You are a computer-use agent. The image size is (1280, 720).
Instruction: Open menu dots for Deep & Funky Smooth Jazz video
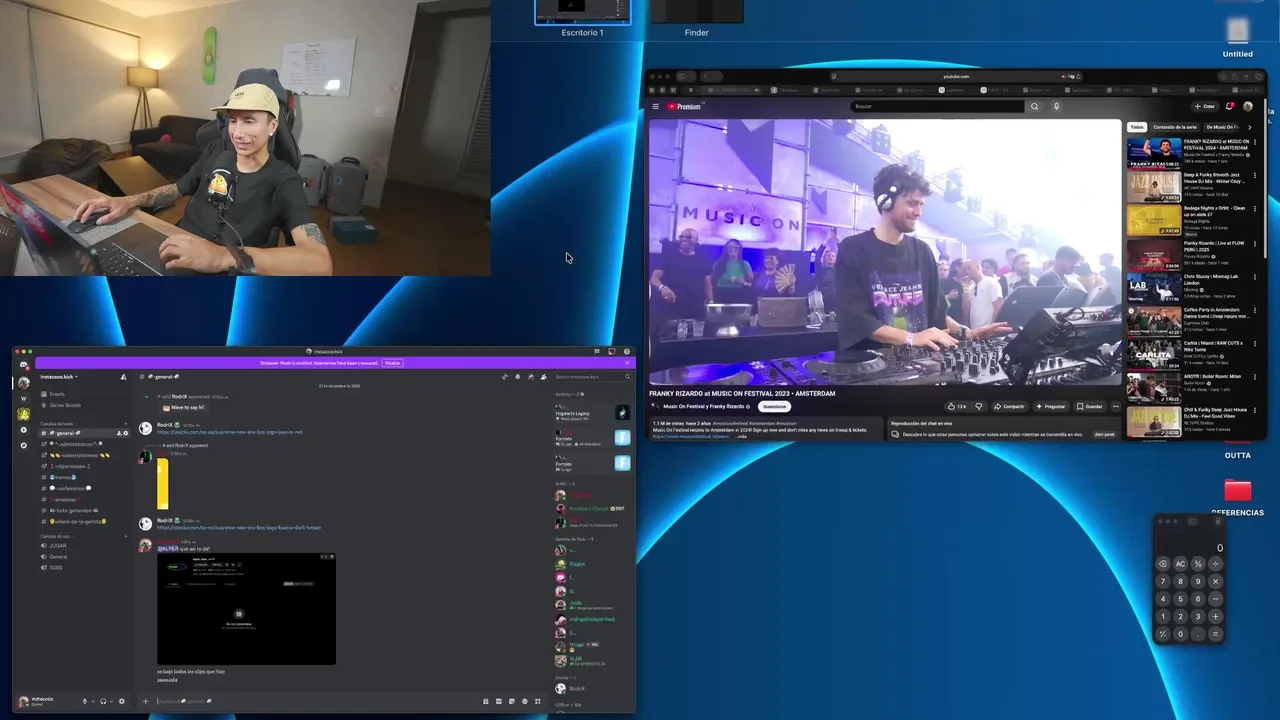coord(1255,175)
